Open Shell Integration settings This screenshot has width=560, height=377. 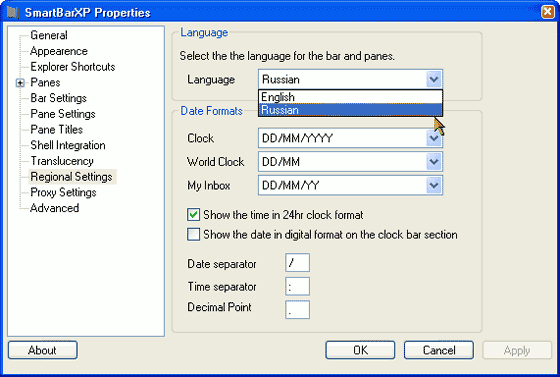pyautogui.click(x=68, y=145)
